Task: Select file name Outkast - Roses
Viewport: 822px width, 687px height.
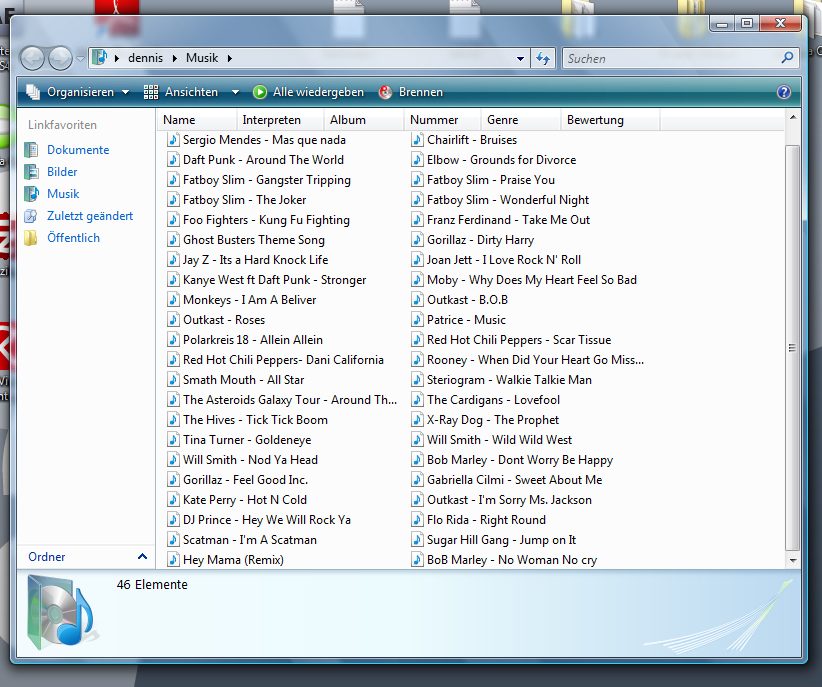Action: [x=224, y=320]
